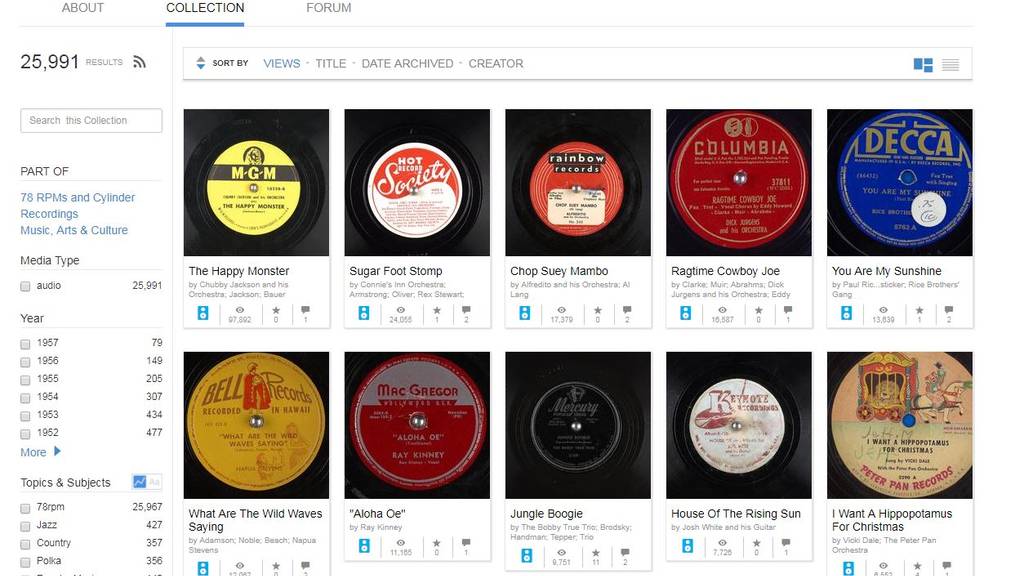Switch to the FORUM tab
The width and height of the screenshot is (1024, 576).
coord(328,7)
